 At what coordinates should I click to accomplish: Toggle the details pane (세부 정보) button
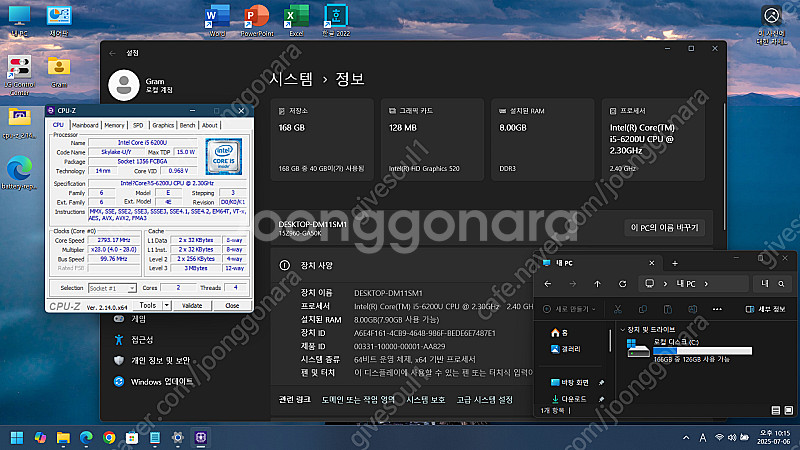(x=765, y=309)
